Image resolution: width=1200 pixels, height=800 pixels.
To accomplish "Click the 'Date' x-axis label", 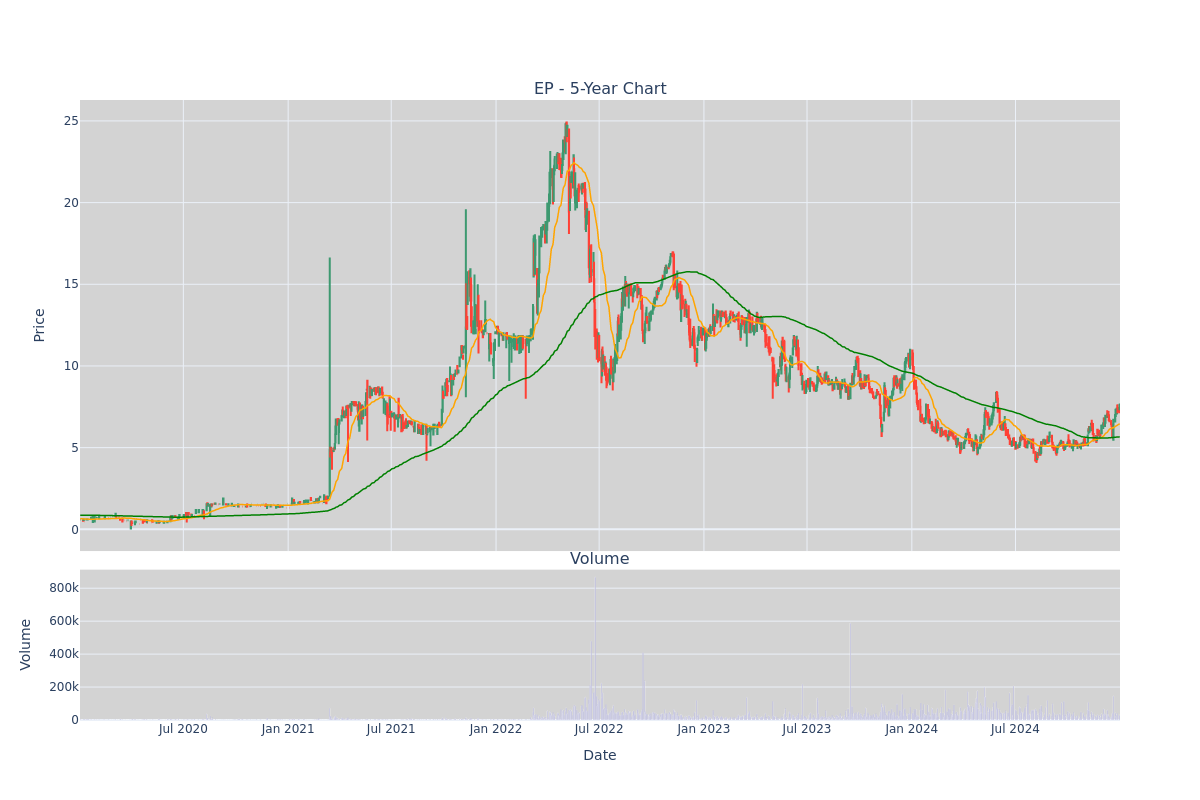I will click(600, 756).
